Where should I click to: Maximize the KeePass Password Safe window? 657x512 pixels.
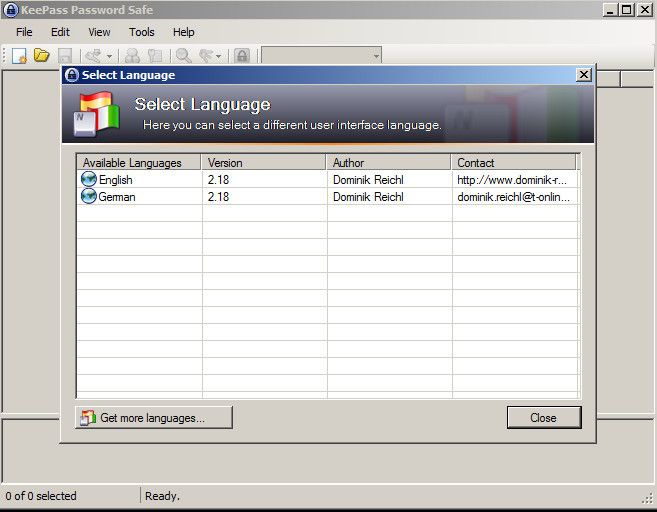pos(627,10)
